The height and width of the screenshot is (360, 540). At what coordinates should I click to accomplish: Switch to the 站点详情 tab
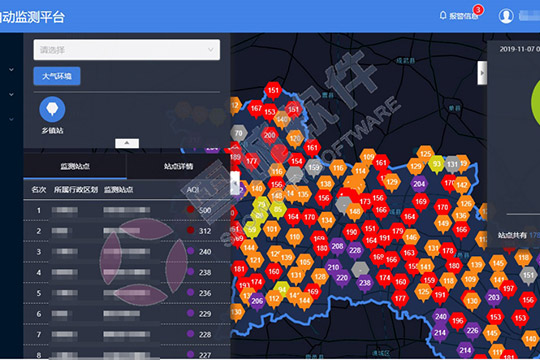[x=178, y=166]
